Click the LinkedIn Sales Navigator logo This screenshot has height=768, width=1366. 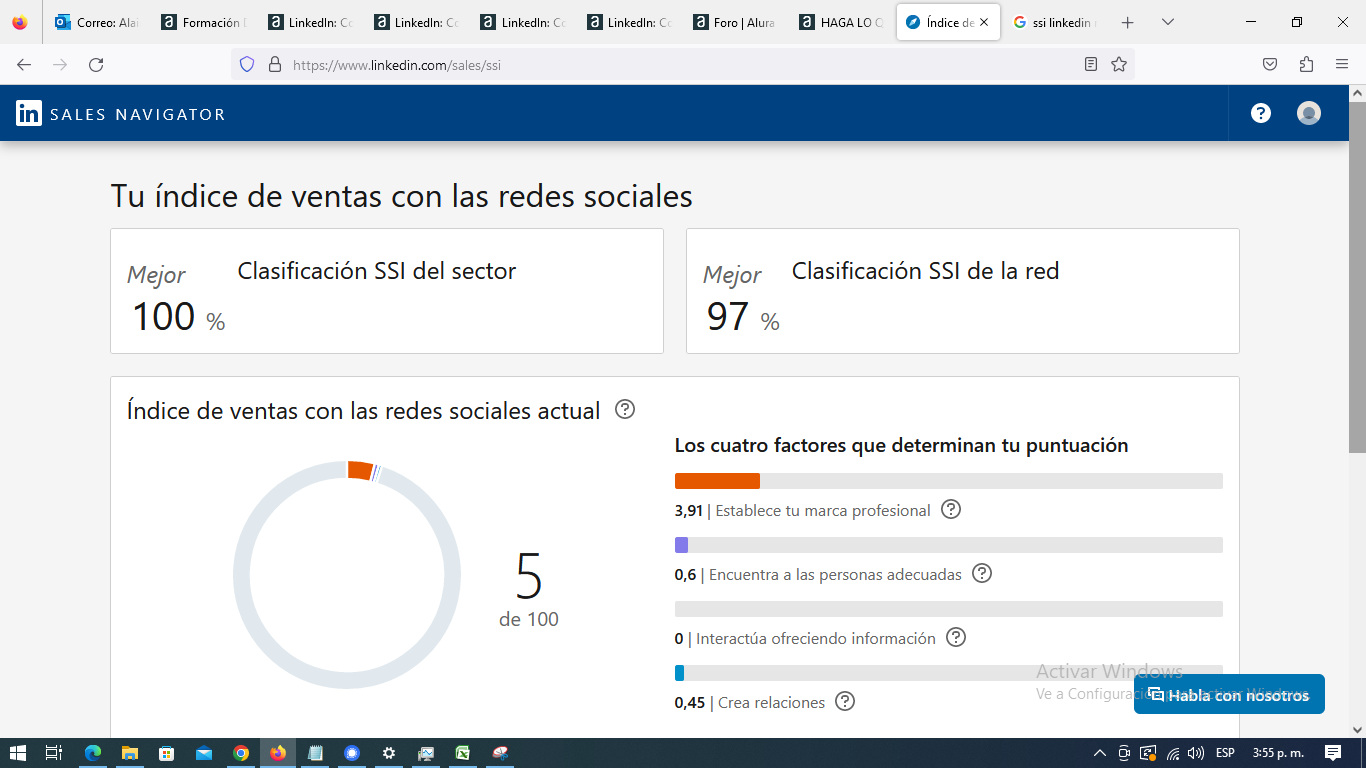point(120,113)
